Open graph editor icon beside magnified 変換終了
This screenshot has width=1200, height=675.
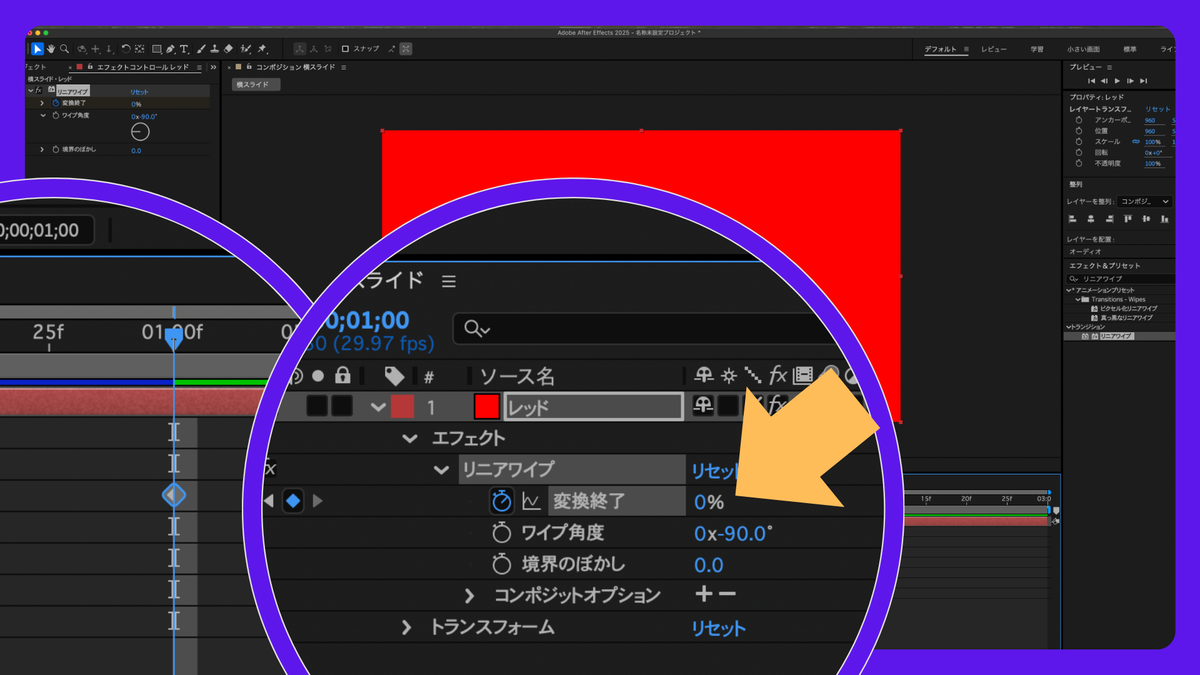[x=531, y=501]
